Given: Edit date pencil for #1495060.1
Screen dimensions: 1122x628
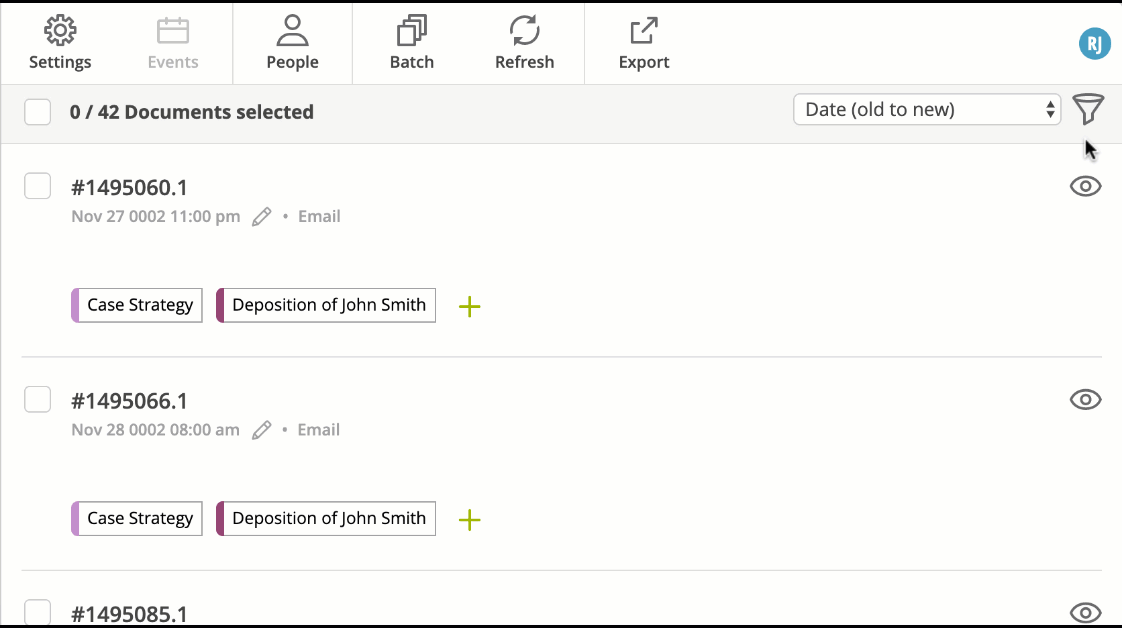Looking at the screenshot, I should coord(262,216).
